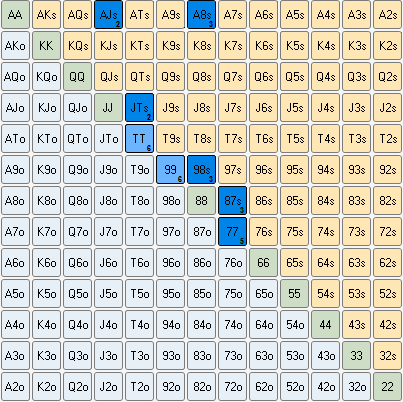Select the AA pocket pair cell
This screenshot has height=402, width=403.
coord(15,15)
